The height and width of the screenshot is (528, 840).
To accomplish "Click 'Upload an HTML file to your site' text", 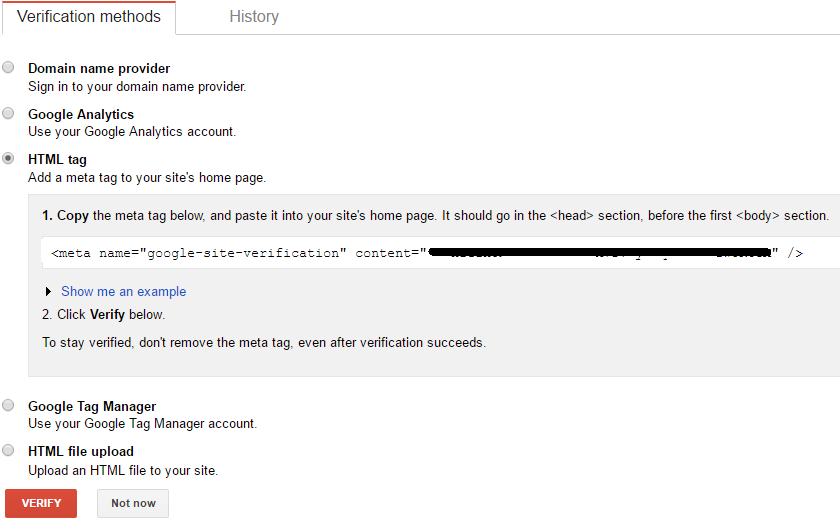I will [x=123, y=470].
